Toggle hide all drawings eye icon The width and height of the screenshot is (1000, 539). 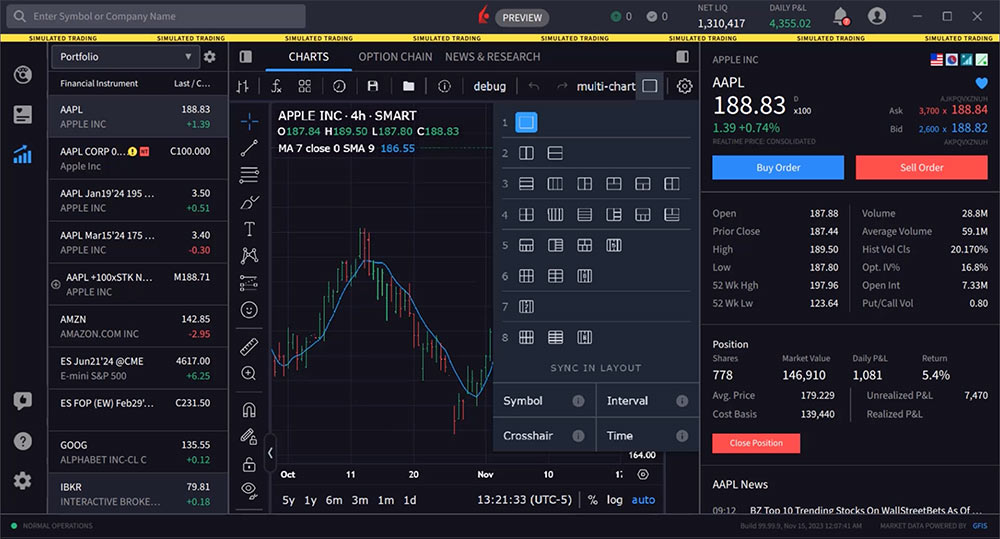click(249, 490)
